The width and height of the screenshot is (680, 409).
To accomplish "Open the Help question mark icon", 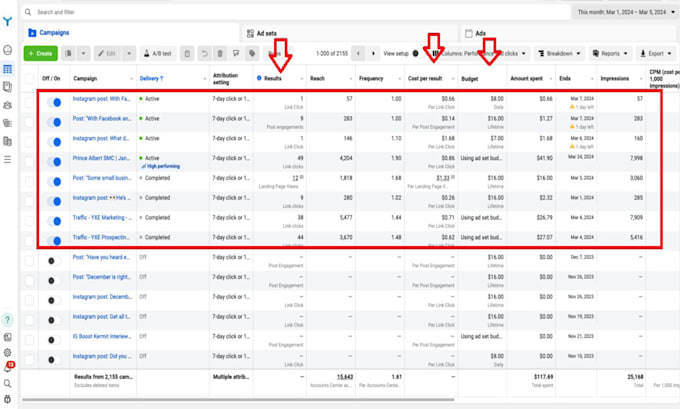I will (x=7, y=320).
